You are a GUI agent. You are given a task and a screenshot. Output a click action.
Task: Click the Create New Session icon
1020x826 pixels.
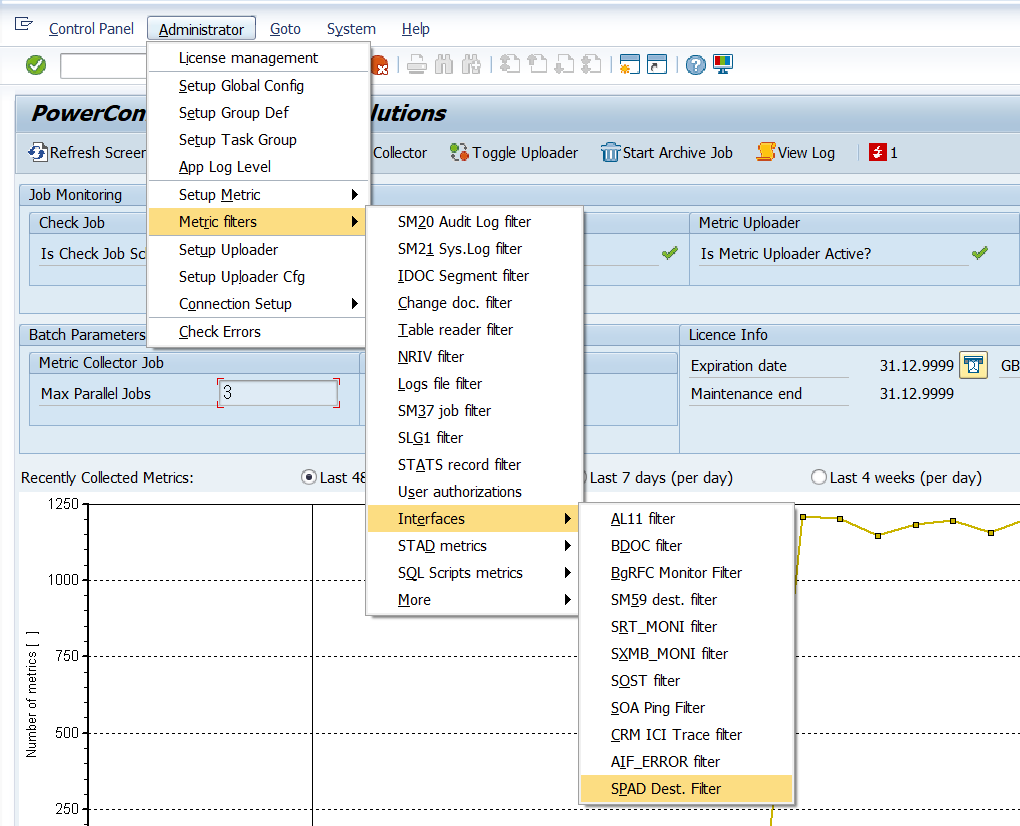(x=629, y=65)
